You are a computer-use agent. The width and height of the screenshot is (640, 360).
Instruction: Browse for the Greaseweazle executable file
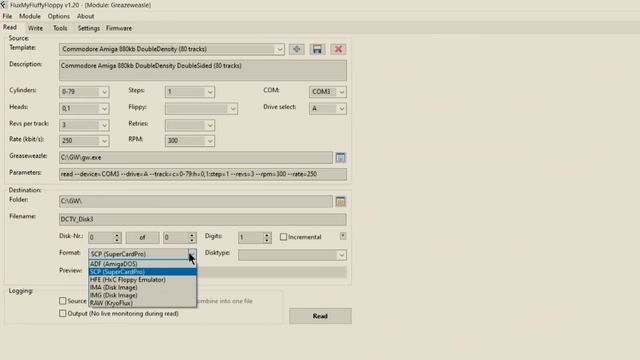[x=340, y=158]
